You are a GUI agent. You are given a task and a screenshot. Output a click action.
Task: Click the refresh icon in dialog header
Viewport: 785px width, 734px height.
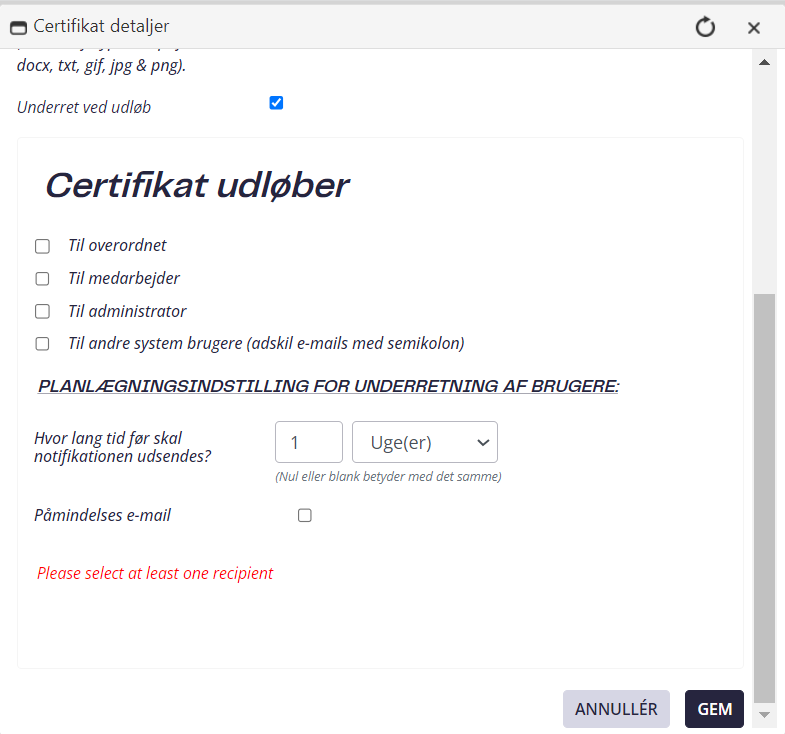click(x=705, y=27)
